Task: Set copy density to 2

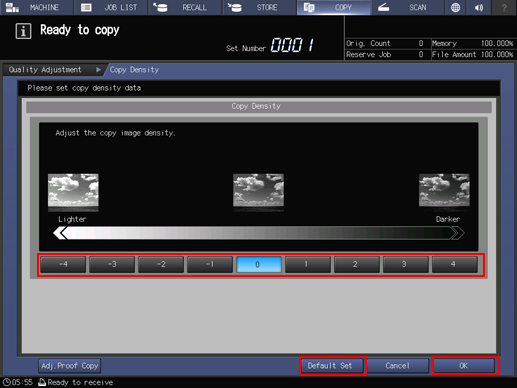Action: (x=357, y=264)
